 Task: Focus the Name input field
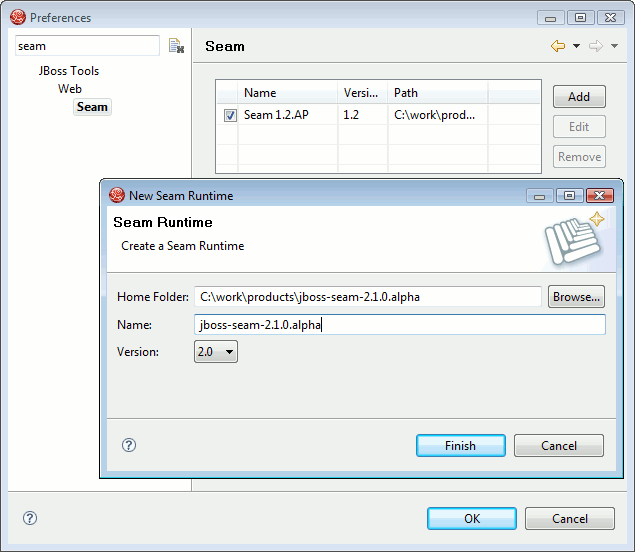point(400,324)
